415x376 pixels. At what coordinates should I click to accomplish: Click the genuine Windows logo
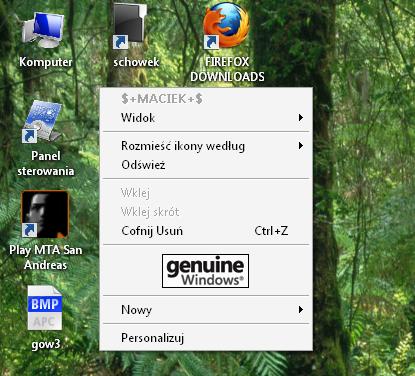click(x=205, y=271)
